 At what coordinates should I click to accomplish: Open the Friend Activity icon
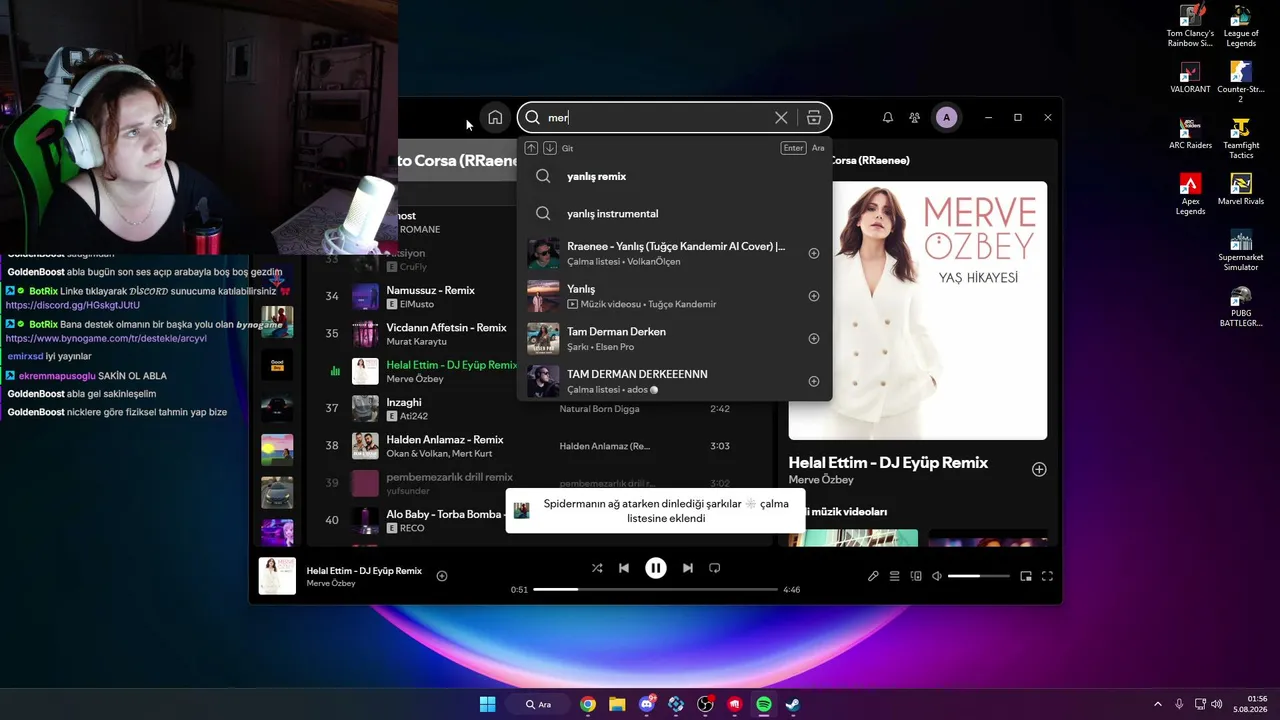(914, 118)
